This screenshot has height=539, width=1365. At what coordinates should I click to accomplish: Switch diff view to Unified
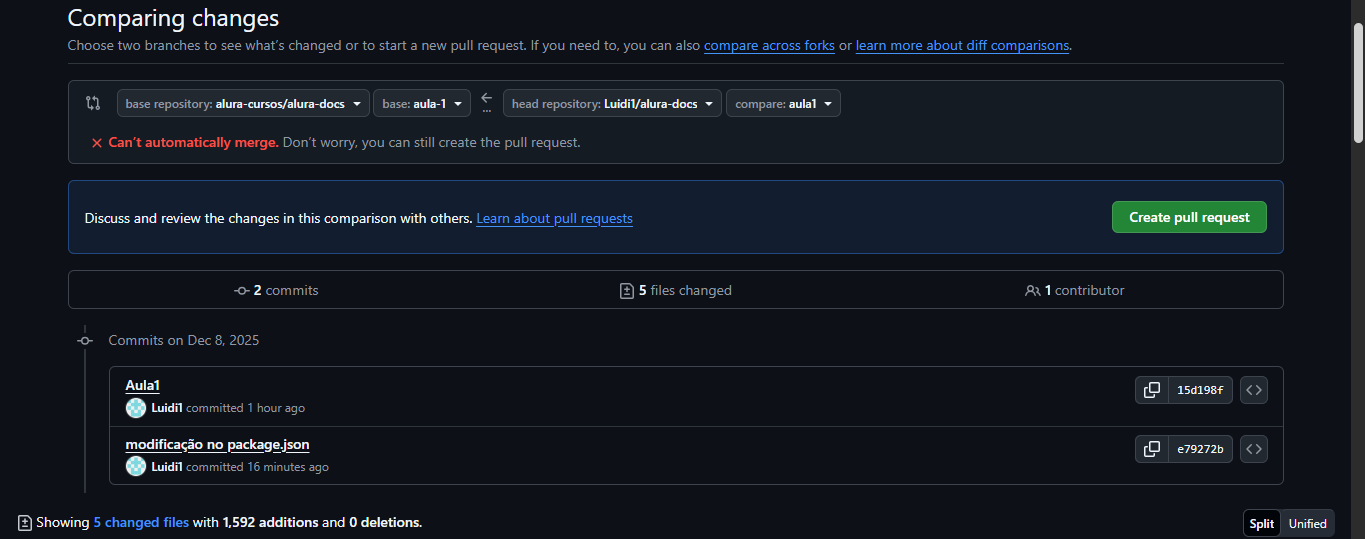1307,524
